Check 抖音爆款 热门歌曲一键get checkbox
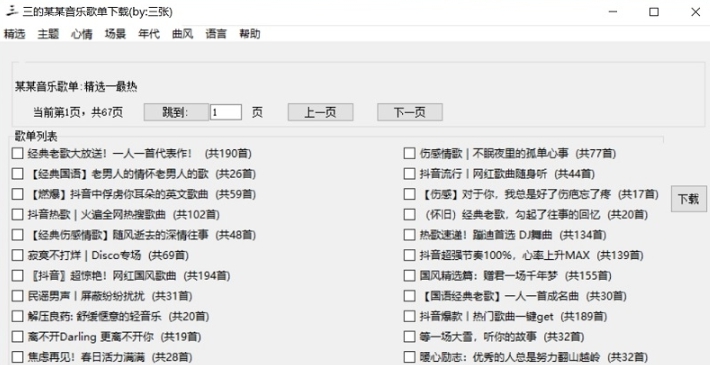 coord(409,316)
